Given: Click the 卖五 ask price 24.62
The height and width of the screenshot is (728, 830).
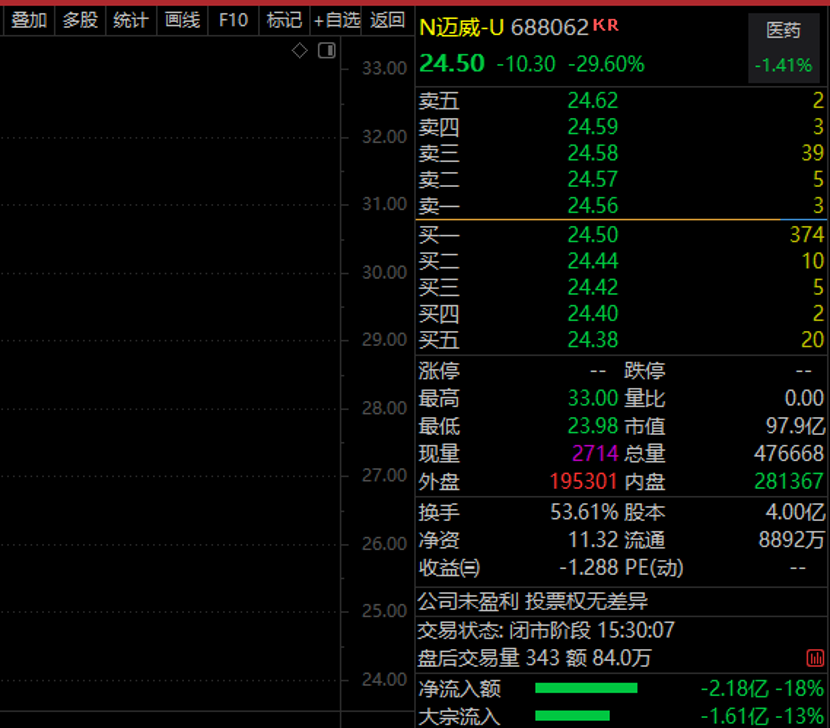Looking at the screenshot, I should [x=593, y=100].
